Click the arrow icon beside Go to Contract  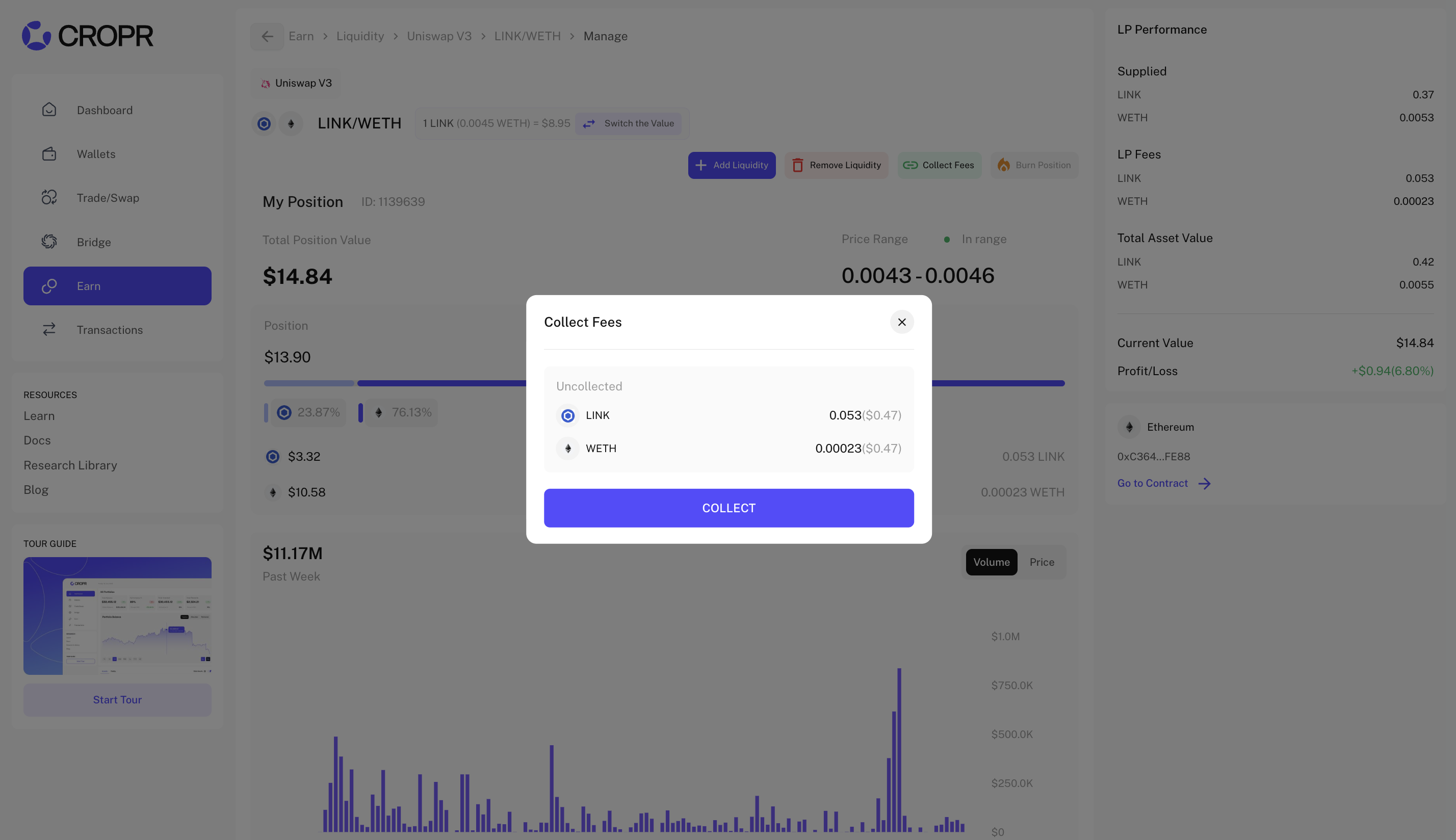click(1204, 484)
